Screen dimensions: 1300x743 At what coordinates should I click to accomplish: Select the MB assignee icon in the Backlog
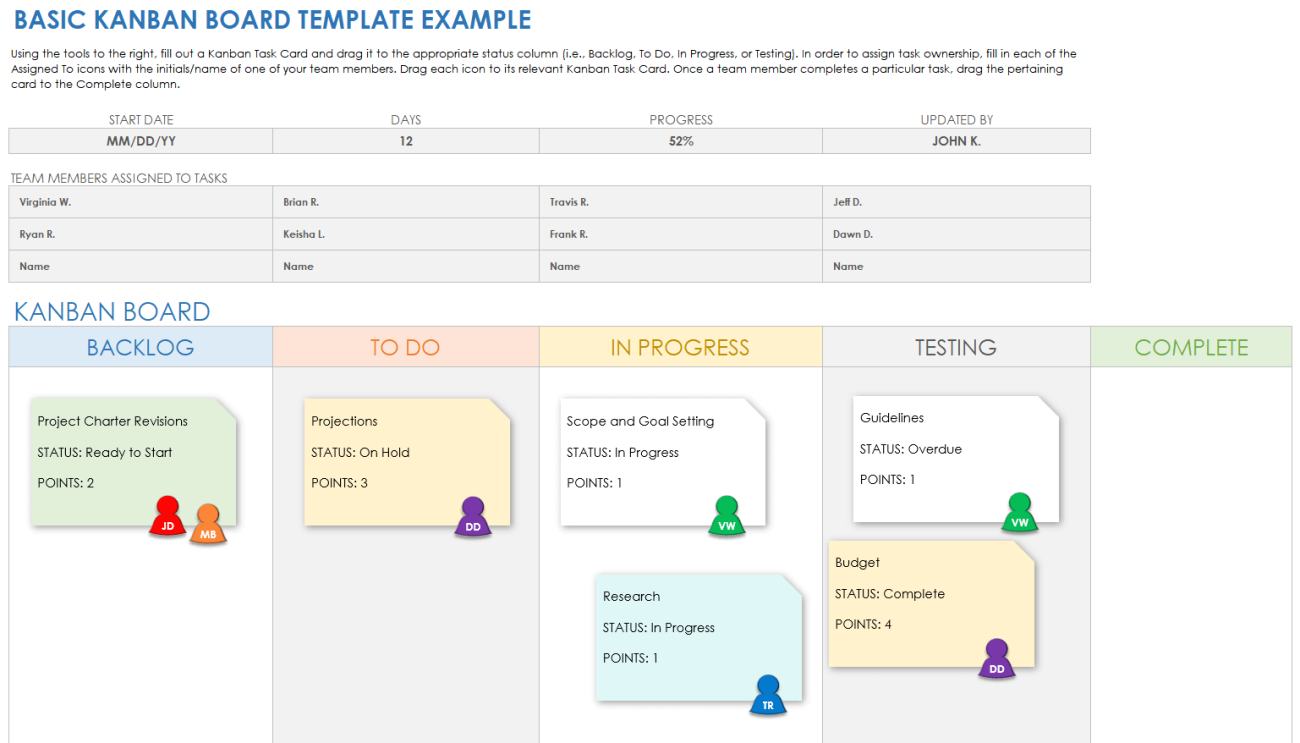pos(207,525)
